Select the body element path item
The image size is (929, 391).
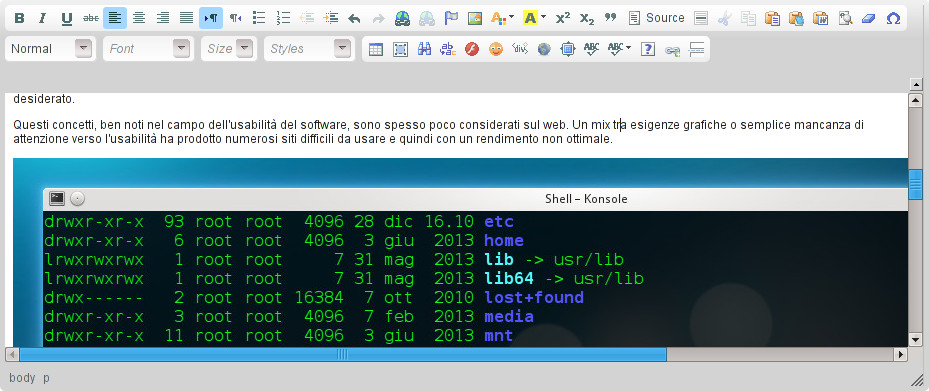[x=22, y=377]
